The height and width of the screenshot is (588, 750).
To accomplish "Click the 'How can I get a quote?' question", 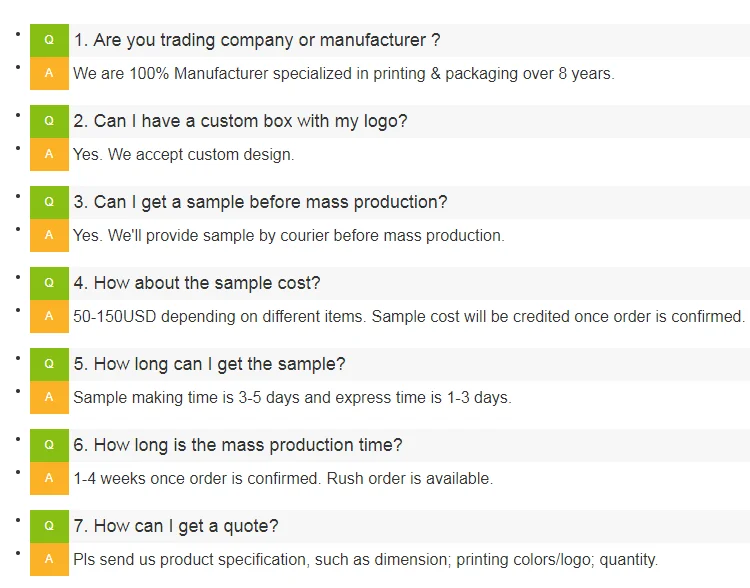I will click(176, 526).
